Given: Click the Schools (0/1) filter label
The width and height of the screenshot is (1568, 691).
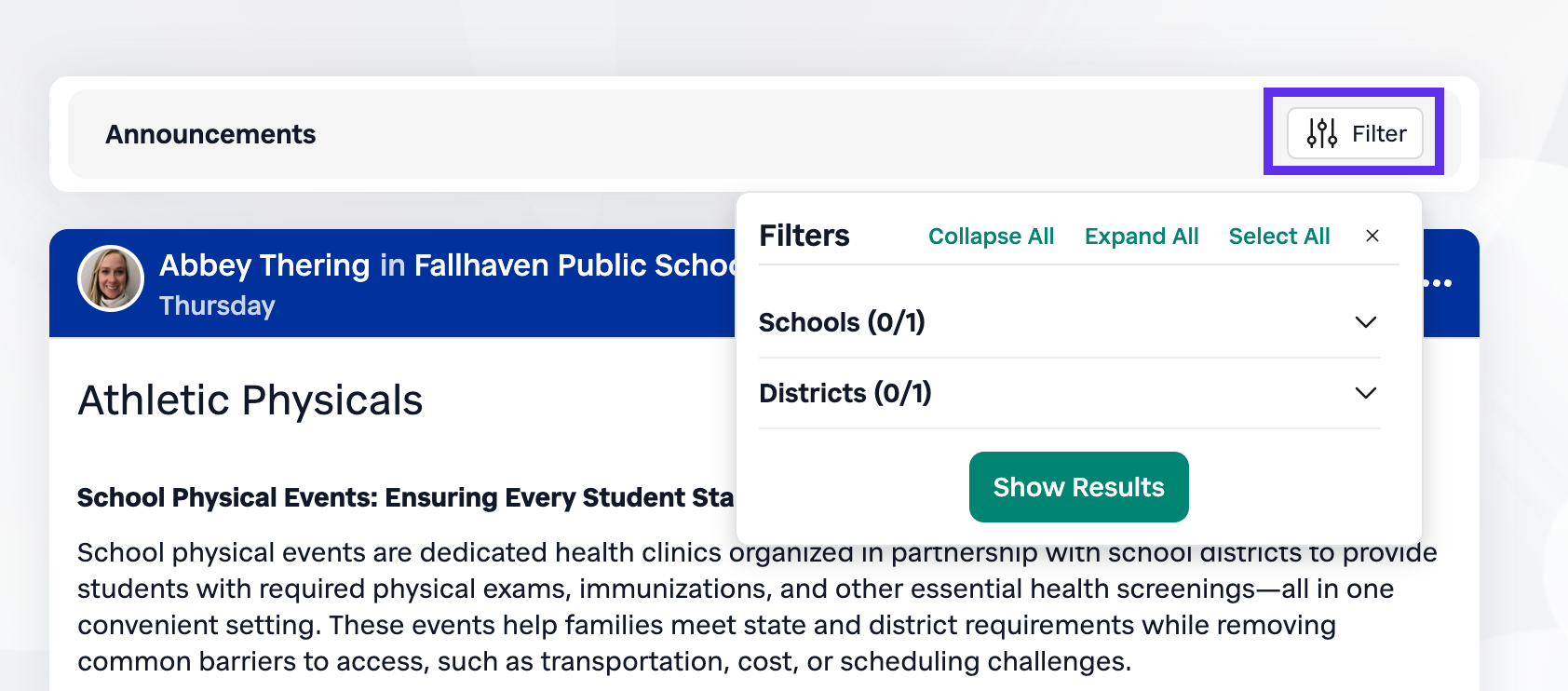Looking at the screenshot, I should point(842,322).
